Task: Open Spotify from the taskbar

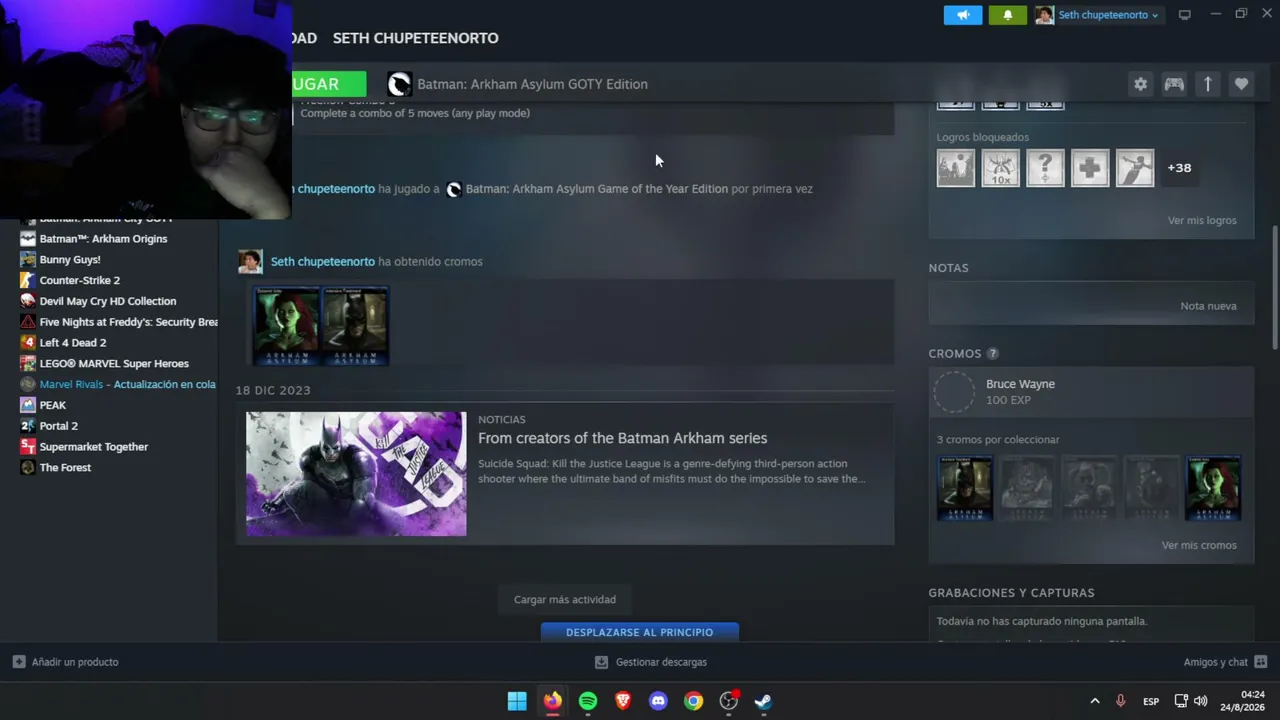Action: point(588,701)
